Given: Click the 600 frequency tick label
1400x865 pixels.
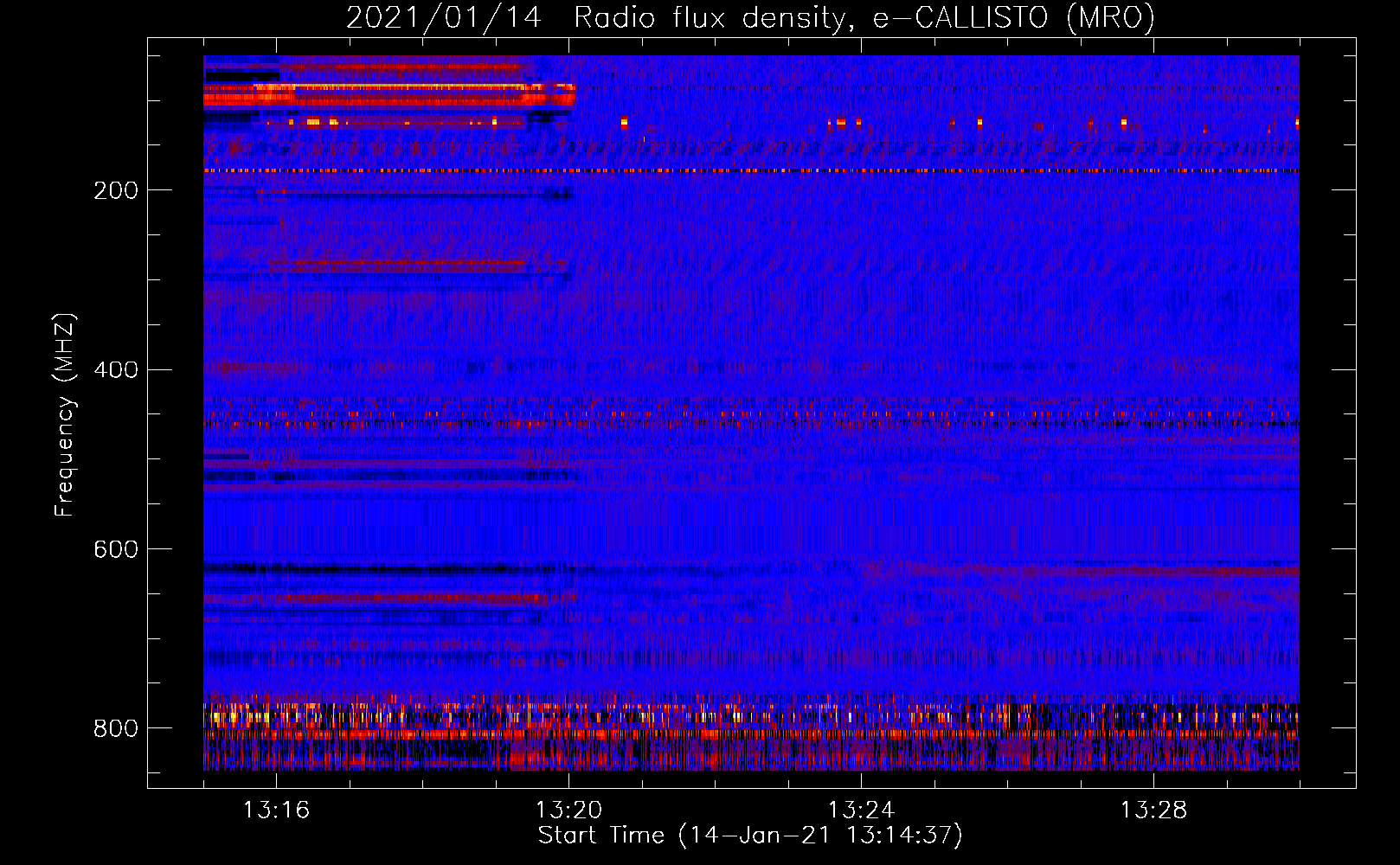Looking at the screenshot, I should pos(116,549).
